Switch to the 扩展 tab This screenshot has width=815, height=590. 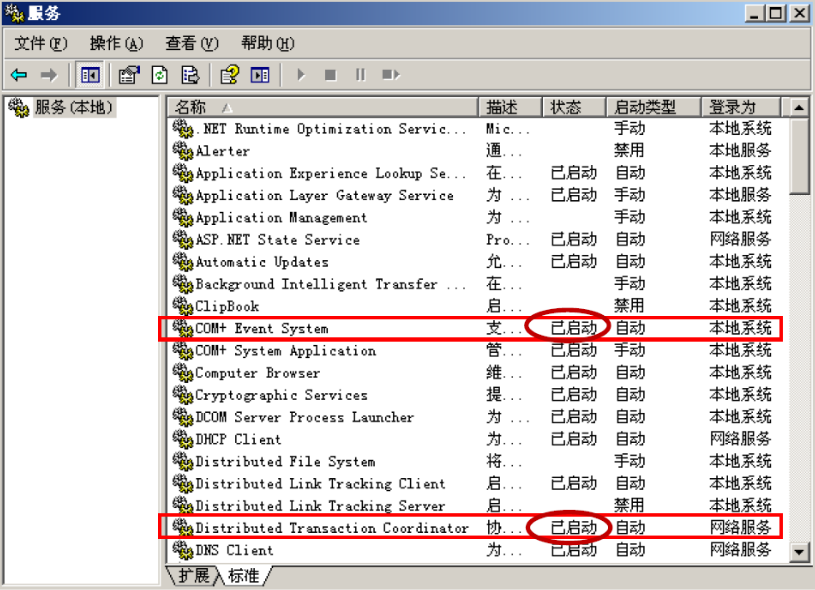[193, 575]
